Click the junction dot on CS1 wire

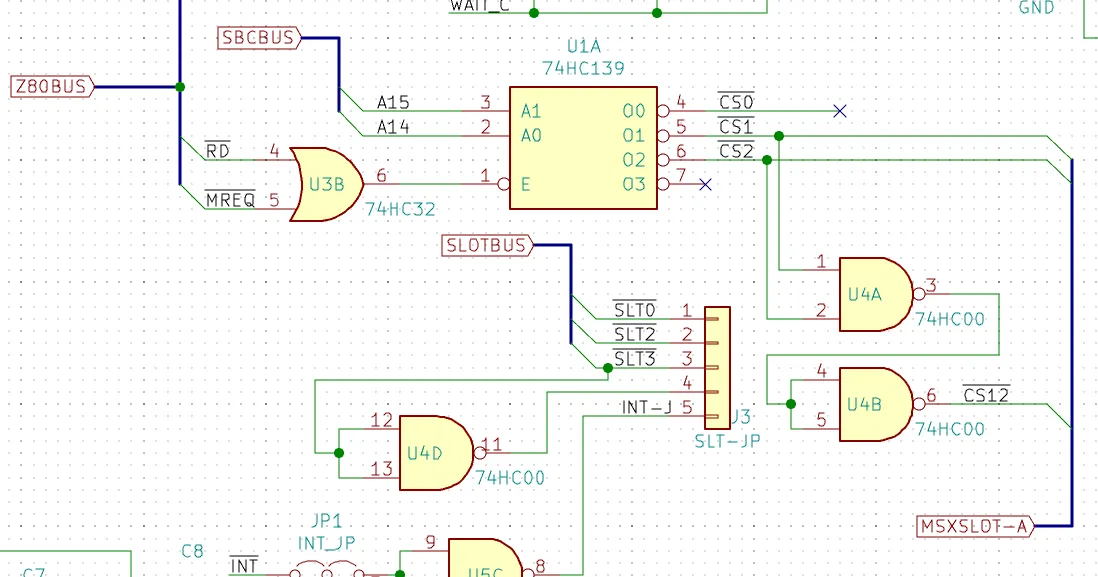click(779, 136)
